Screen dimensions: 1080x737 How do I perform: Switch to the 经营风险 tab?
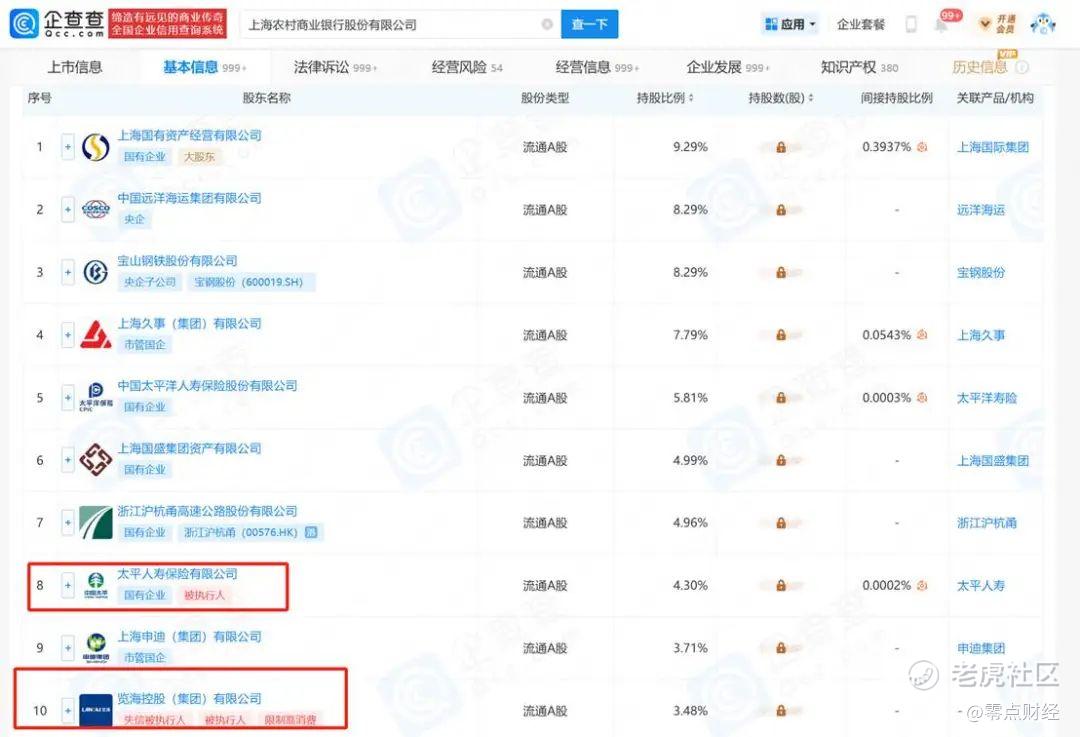click(467, 67)
